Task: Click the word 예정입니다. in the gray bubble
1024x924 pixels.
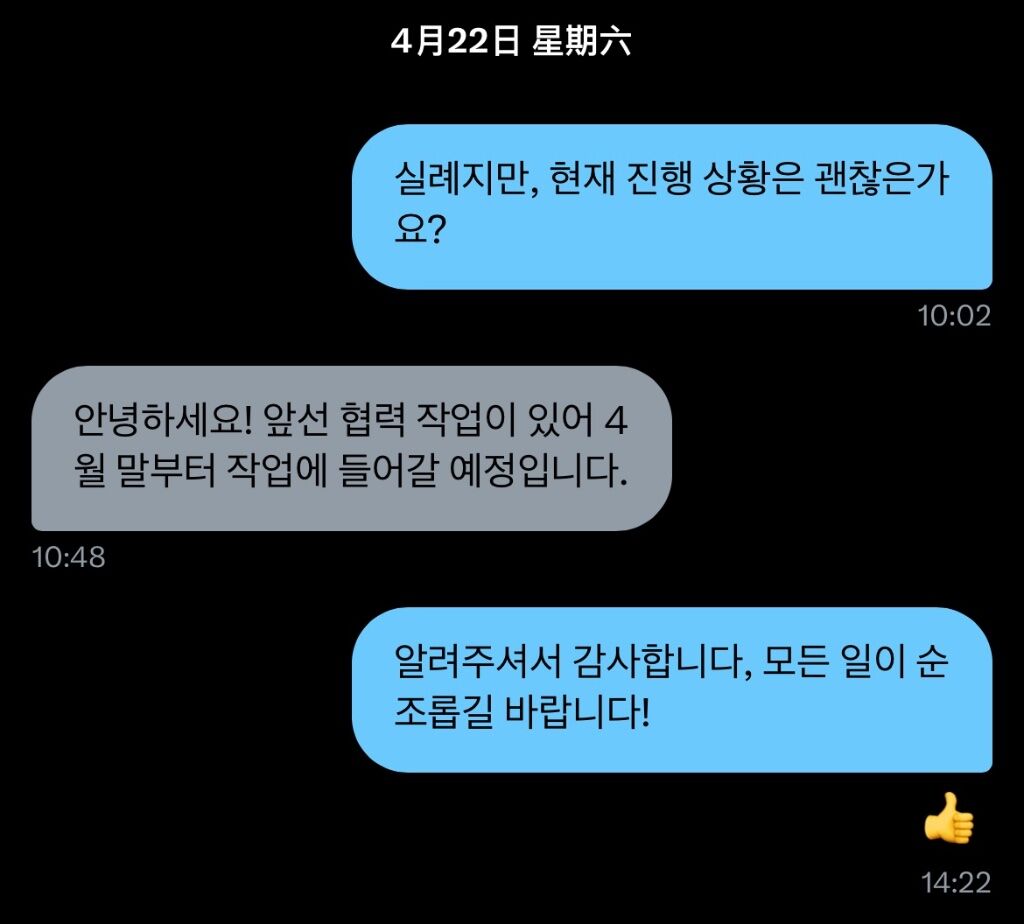Action: tap(539, 470)
